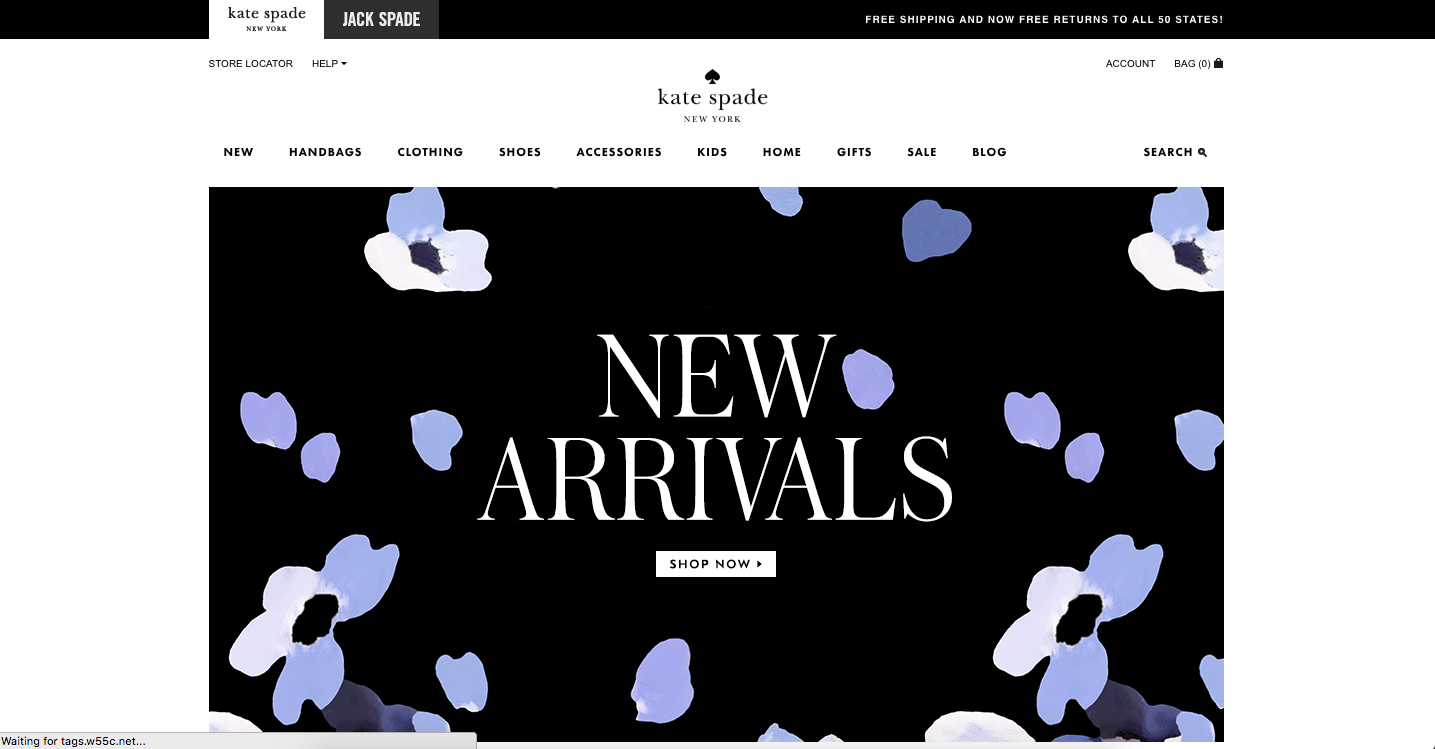View the Gifts section
Screen dimensions: 1435x749
(x=854, y=152)
